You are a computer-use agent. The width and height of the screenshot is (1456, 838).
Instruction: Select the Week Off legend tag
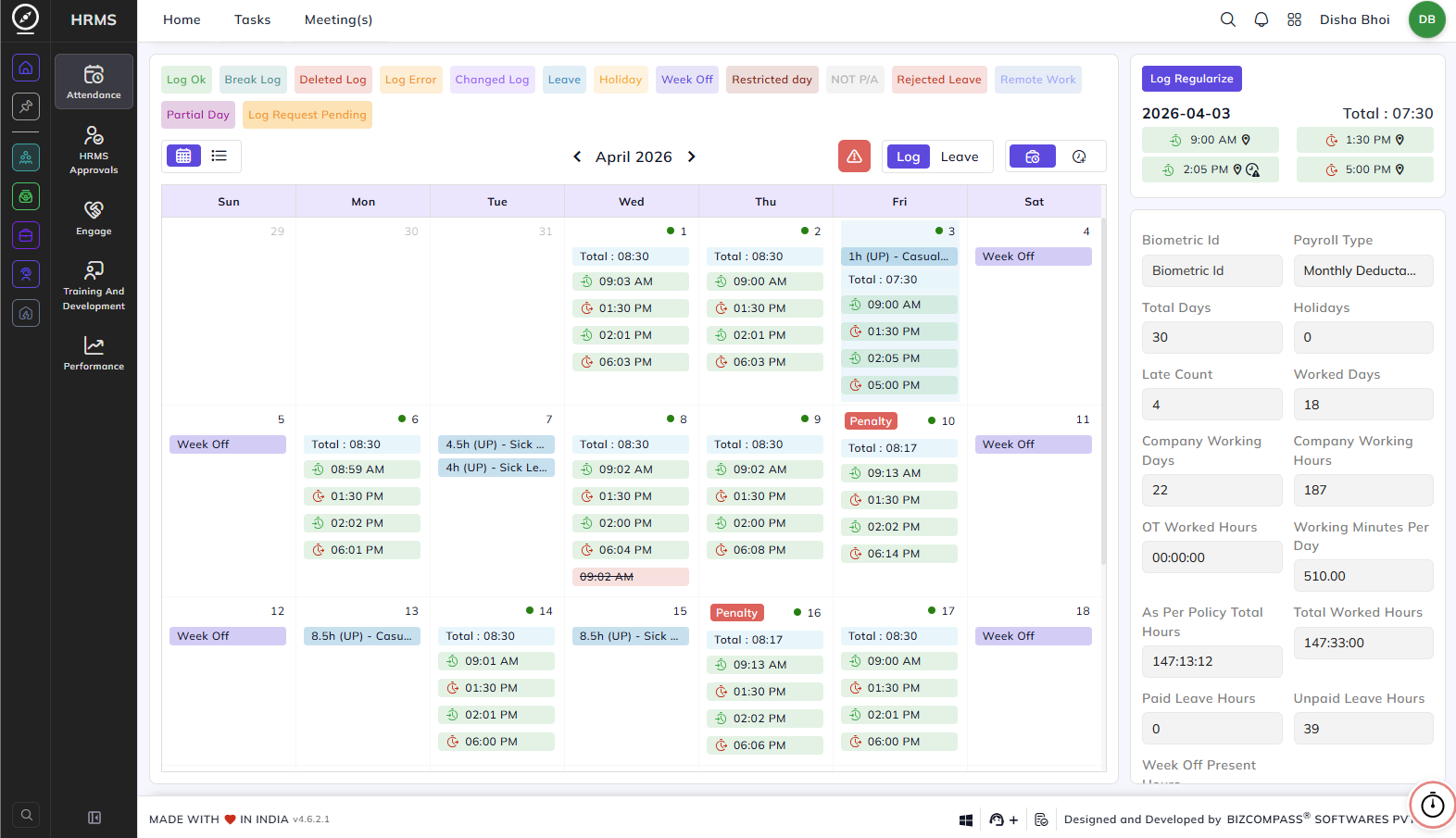pos(687,80)
